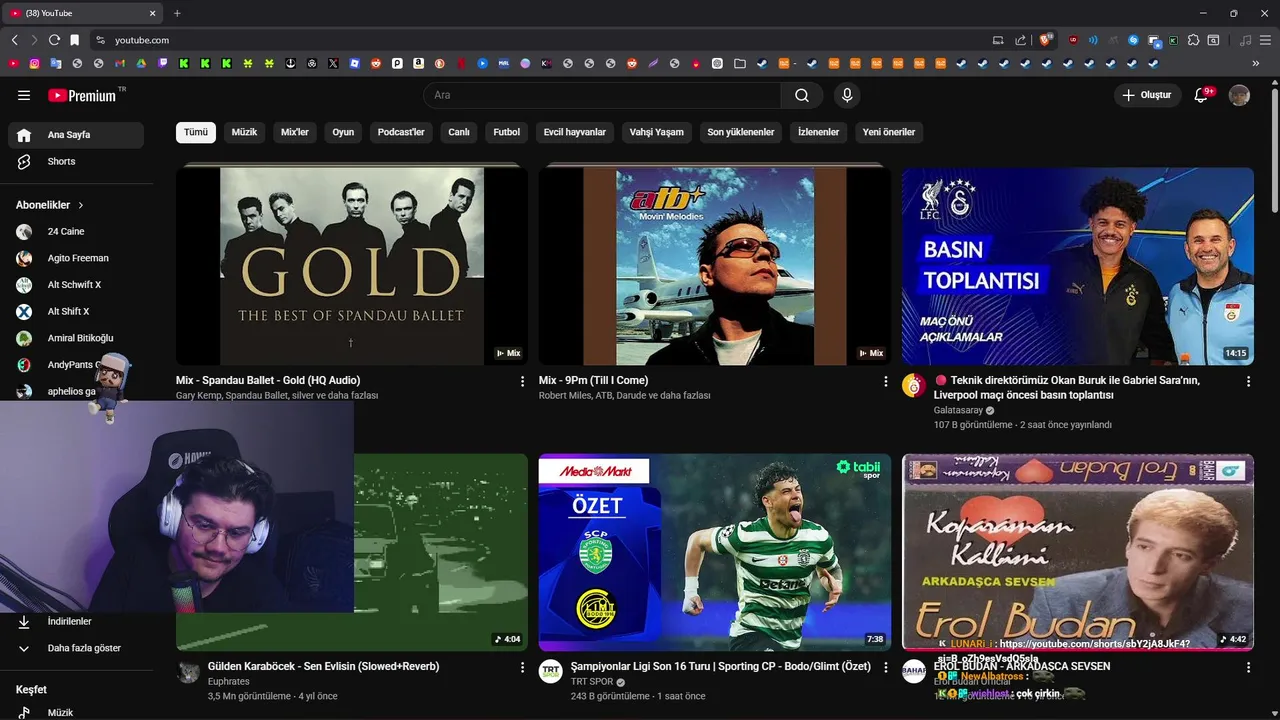The height and width of the screenshot is (720, 1280).
Task: Open the account avatar menu
Action: click(x=1239, y=95)
